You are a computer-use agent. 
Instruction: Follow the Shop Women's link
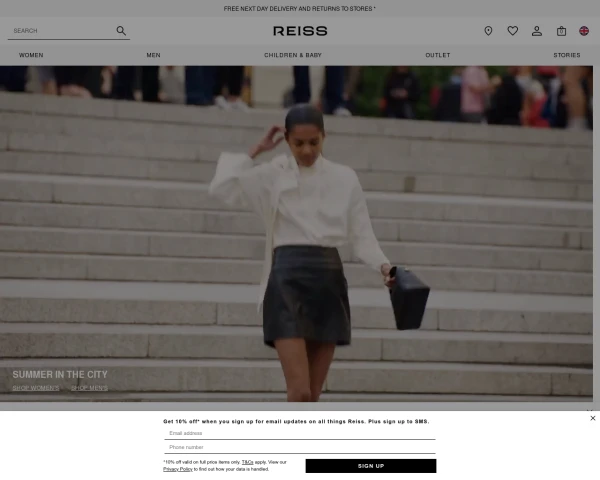[x=36, y=388]
